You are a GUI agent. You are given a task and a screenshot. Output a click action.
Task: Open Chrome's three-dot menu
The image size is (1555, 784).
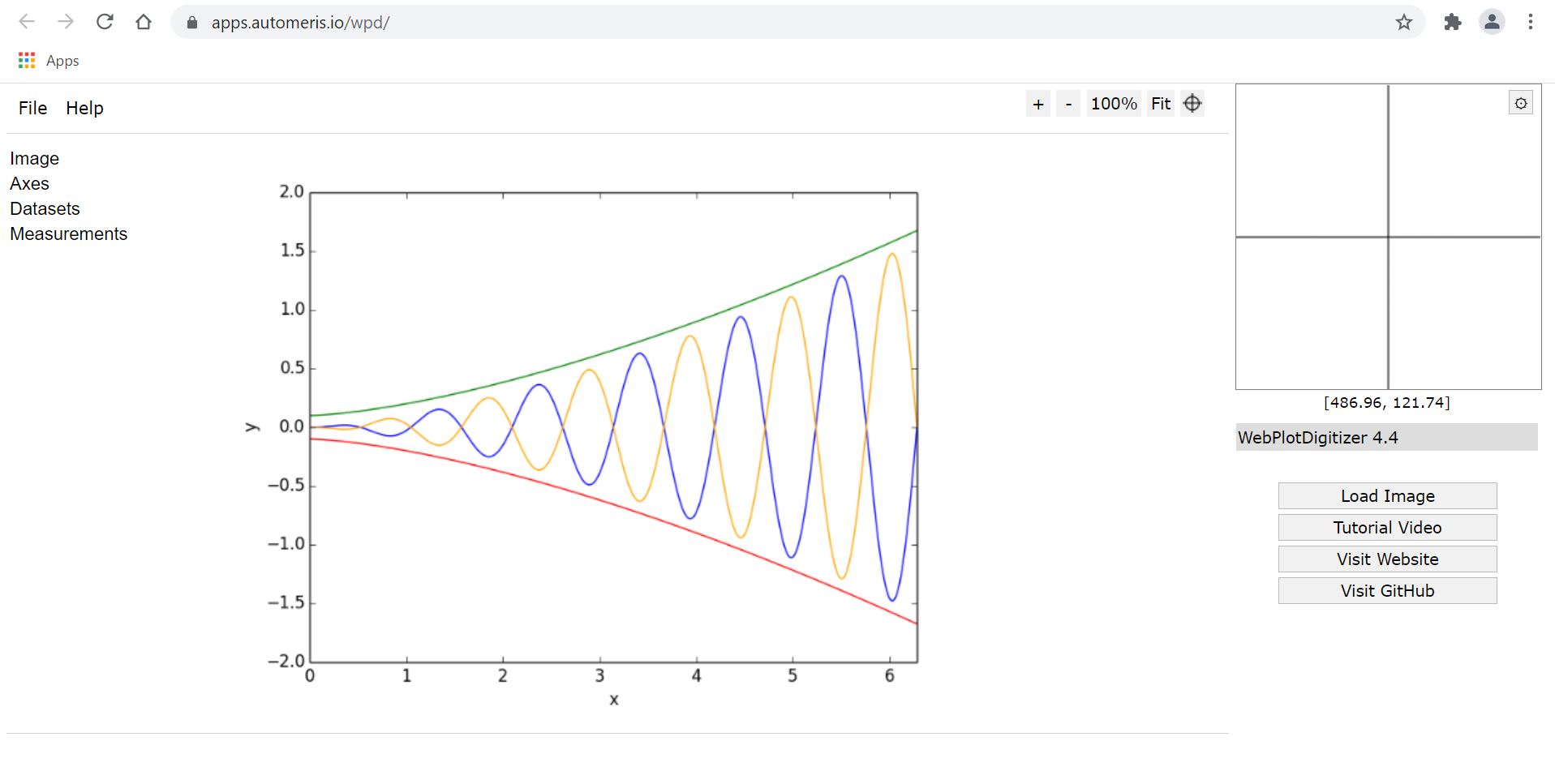1531,22
